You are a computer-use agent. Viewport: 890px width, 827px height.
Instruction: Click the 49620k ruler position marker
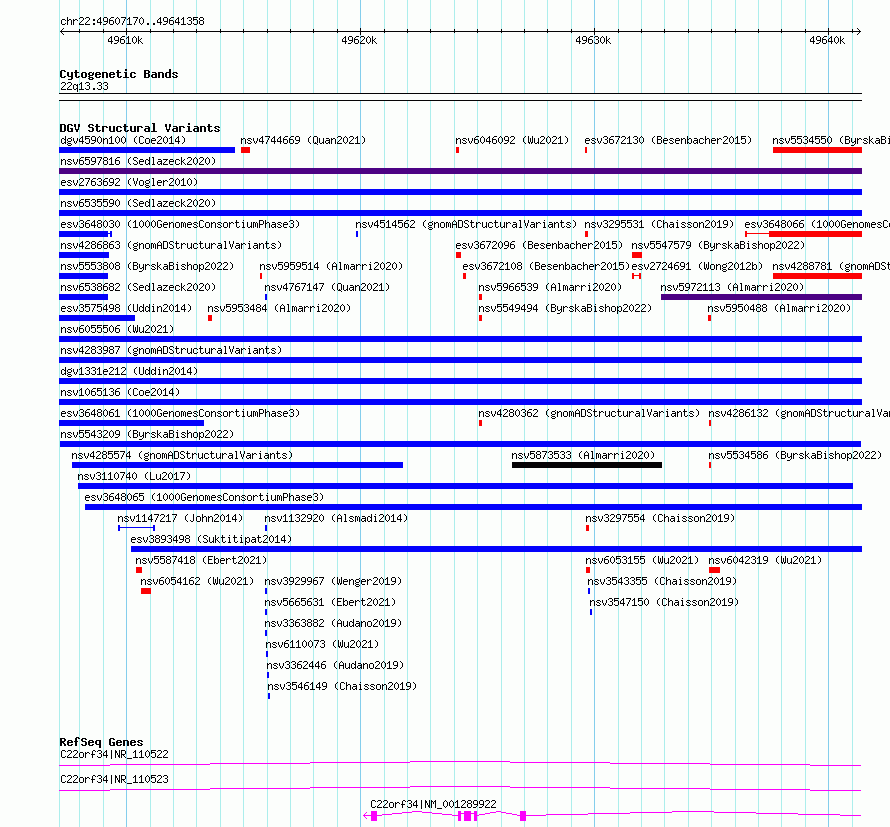(359, 40)
